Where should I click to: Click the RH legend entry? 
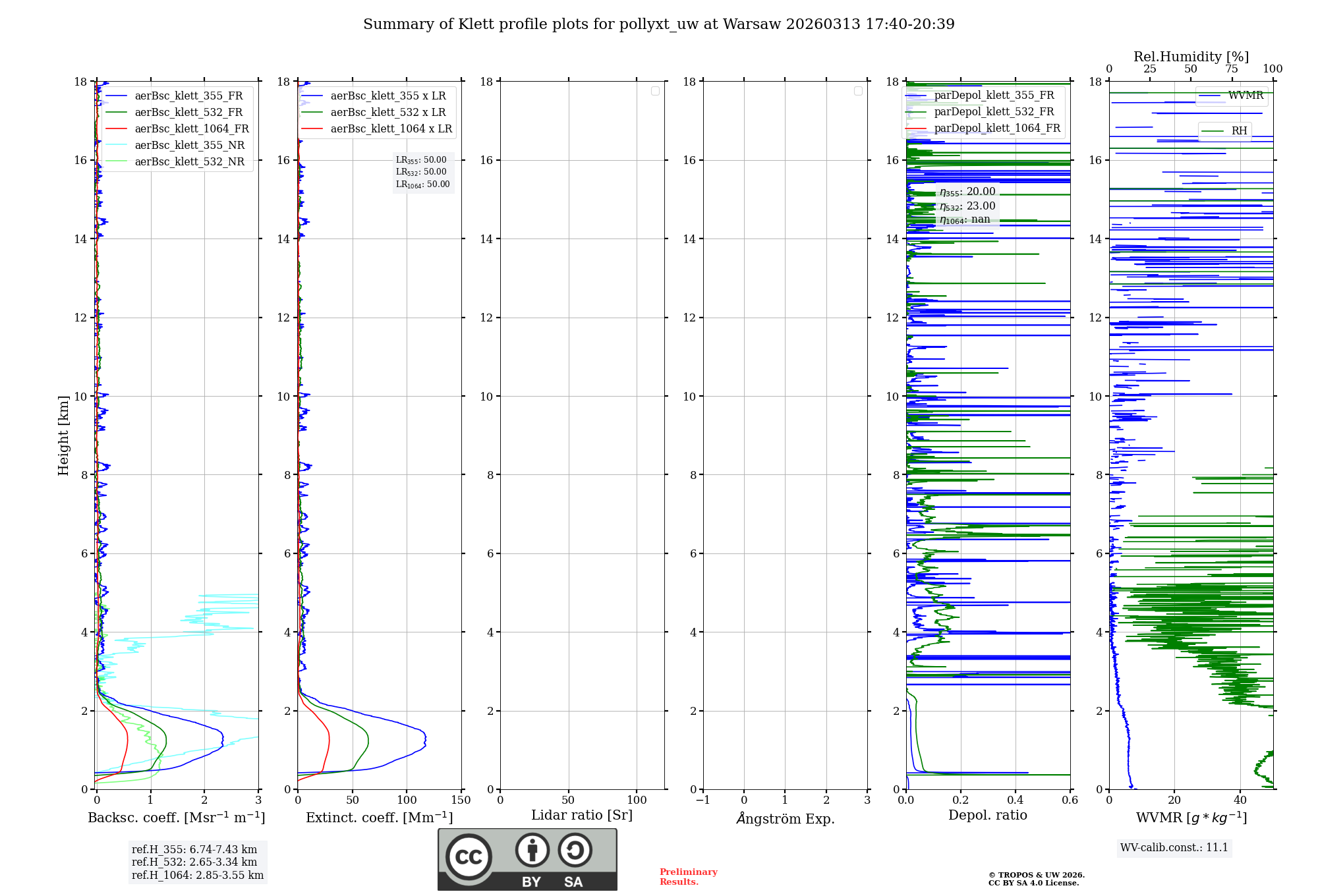pos(1239,131)
